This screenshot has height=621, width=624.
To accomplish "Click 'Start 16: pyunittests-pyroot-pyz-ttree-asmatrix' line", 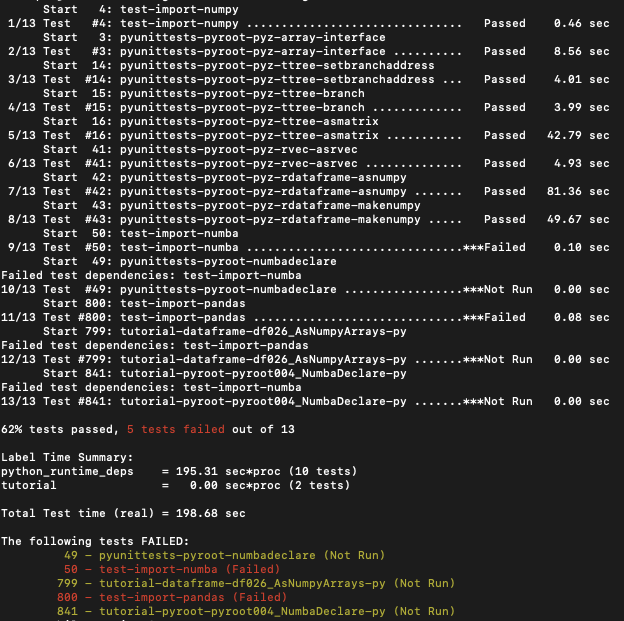I will tap(211, 121).
